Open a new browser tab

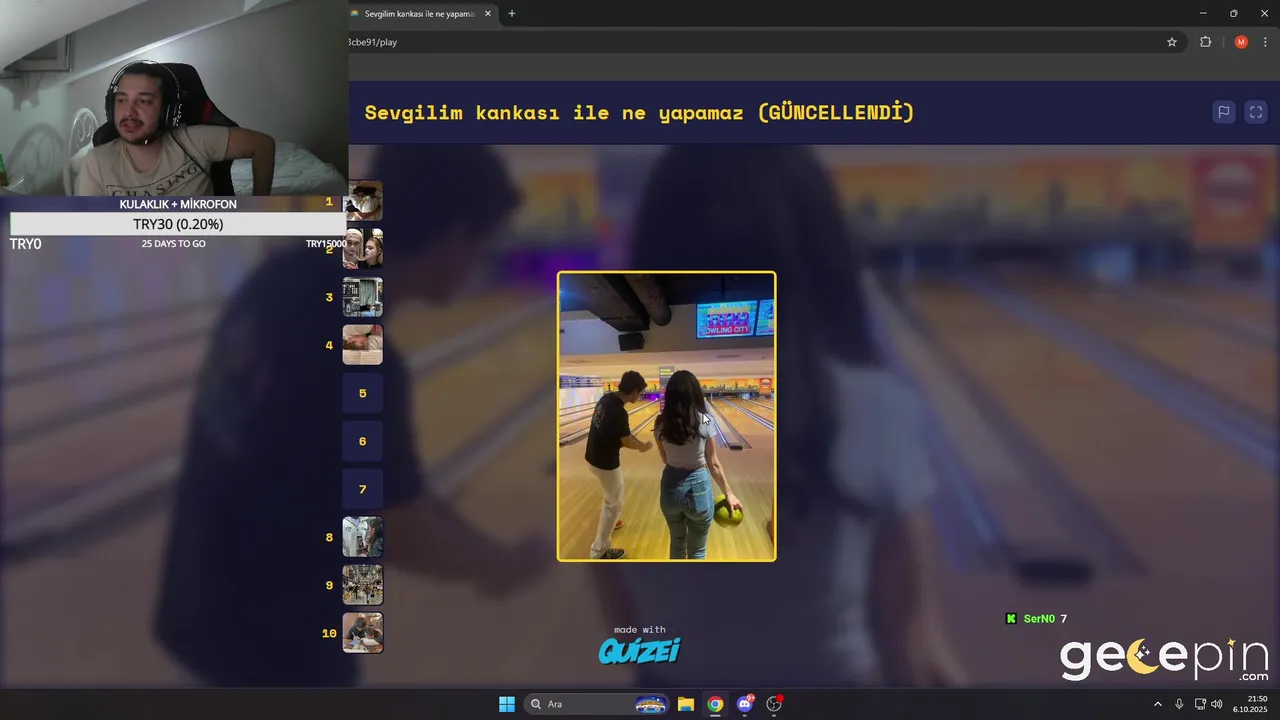coord(512,14)
